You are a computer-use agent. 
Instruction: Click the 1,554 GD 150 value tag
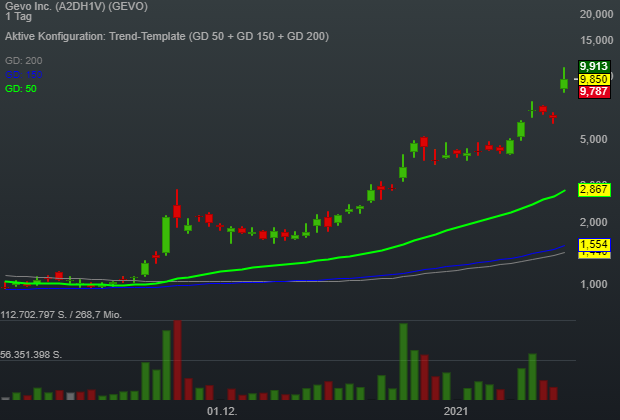(594, 244)
